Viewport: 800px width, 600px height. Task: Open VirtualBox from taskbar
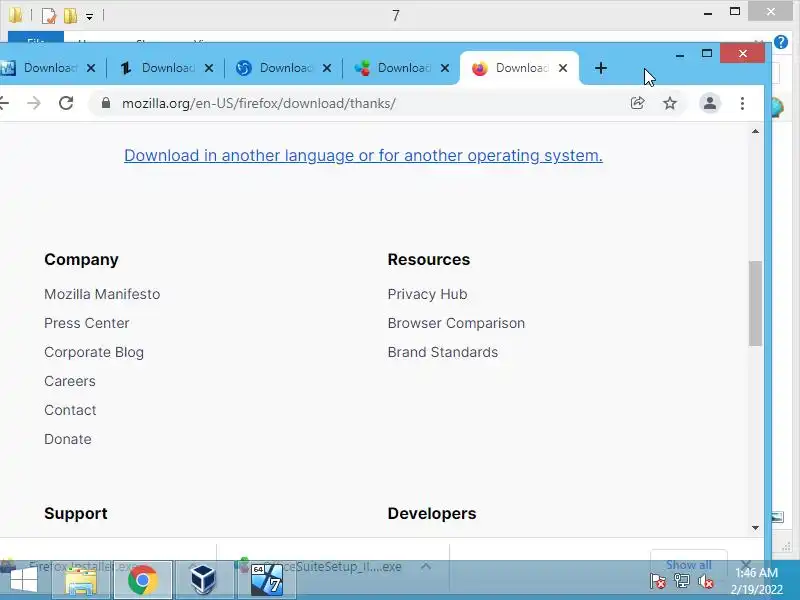pos(203,580)
